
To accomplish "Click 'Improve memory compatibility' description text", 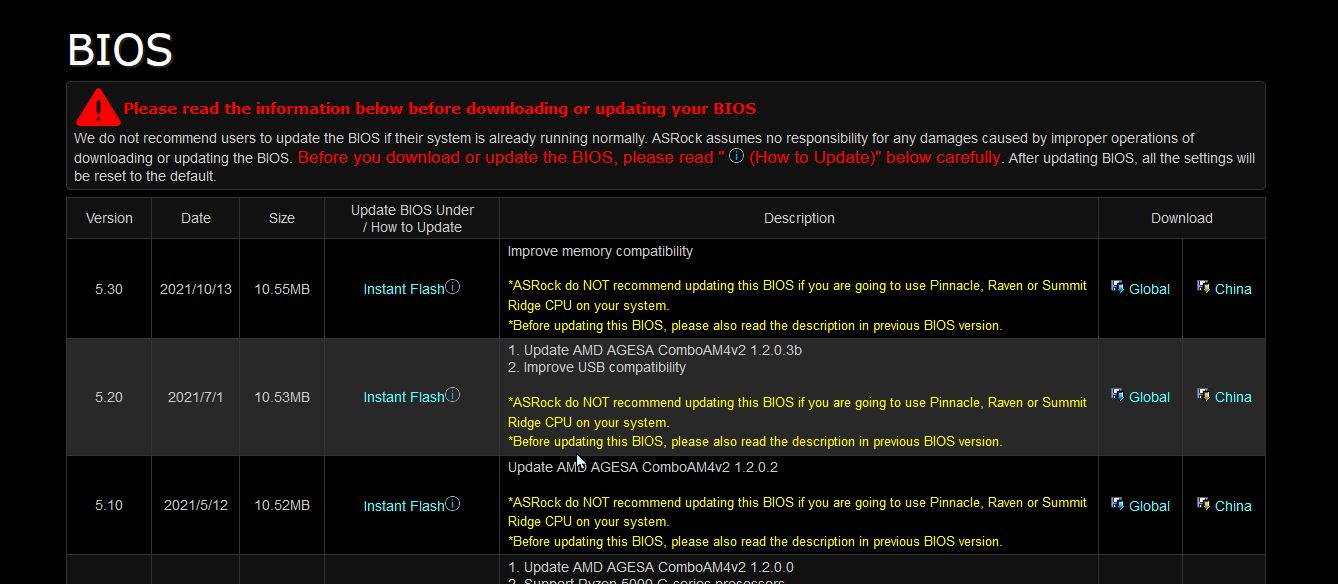I will [x=600, y=251].
